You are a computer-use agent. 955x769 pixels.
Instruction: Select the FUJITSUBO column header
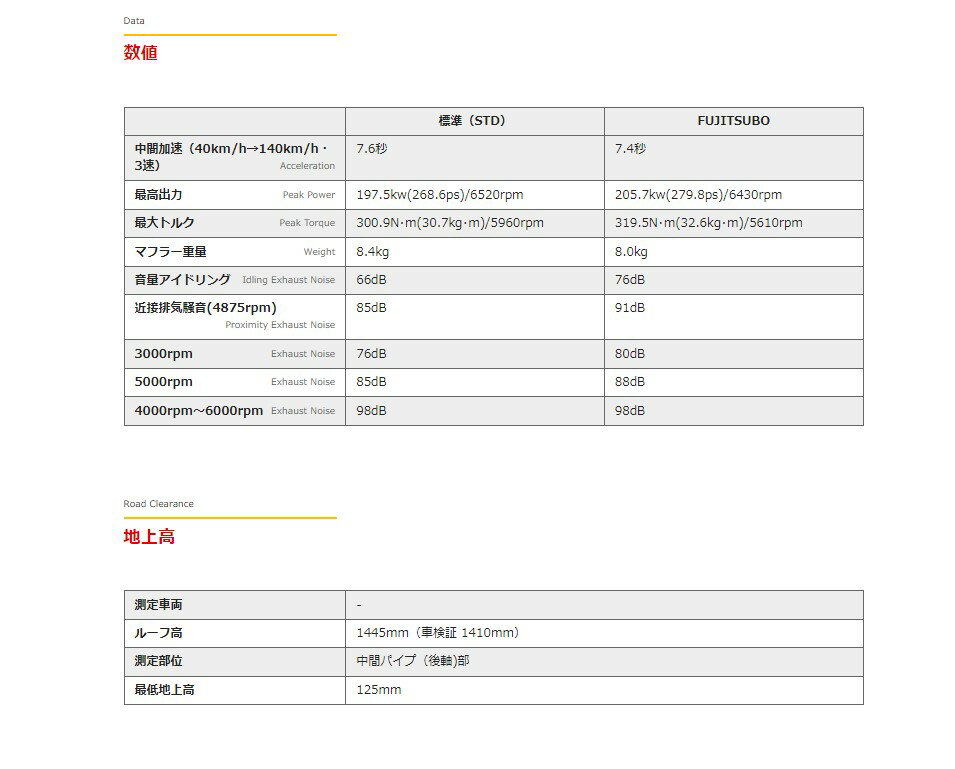[x=733, y=121]
